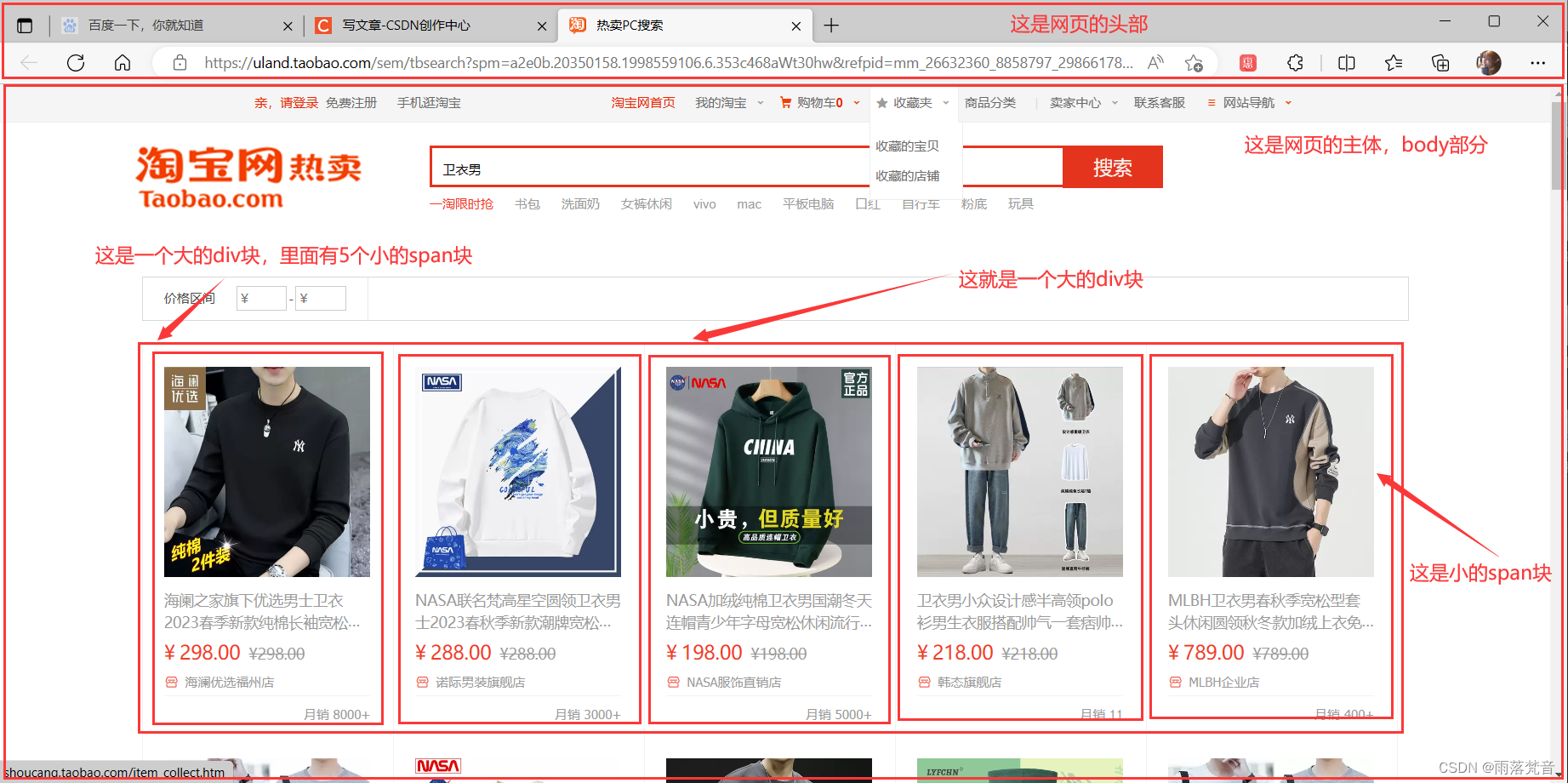Viewport: 1568px width, 783px height.
Task: Click the 洗面奶 hot keyword
Action: [580, 204]
